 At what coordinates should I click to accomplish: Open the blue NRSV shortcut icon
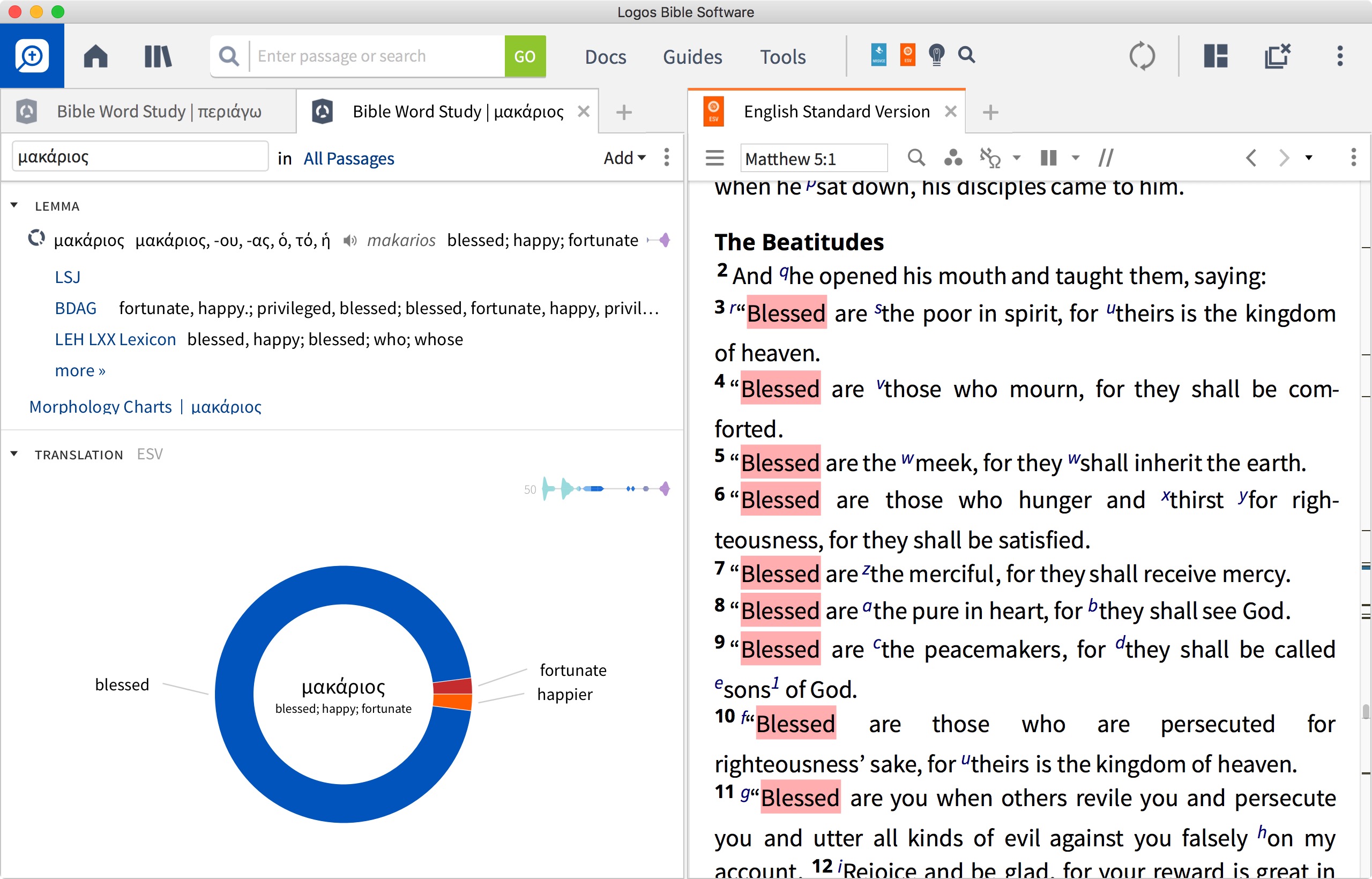click(x=878, y=55)
